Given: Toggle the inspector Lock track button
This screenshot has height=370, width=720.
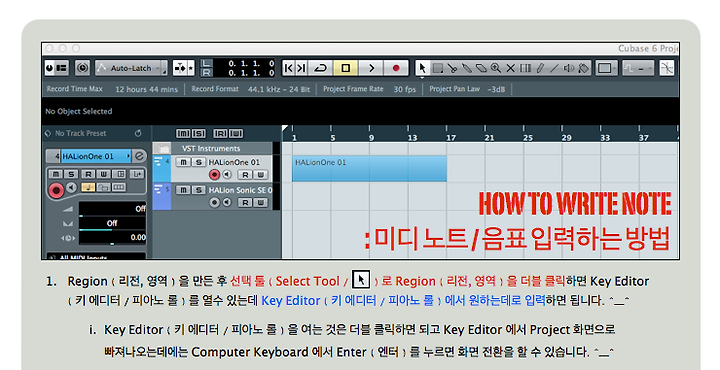Looking at the screenshot, I should 103,187.
